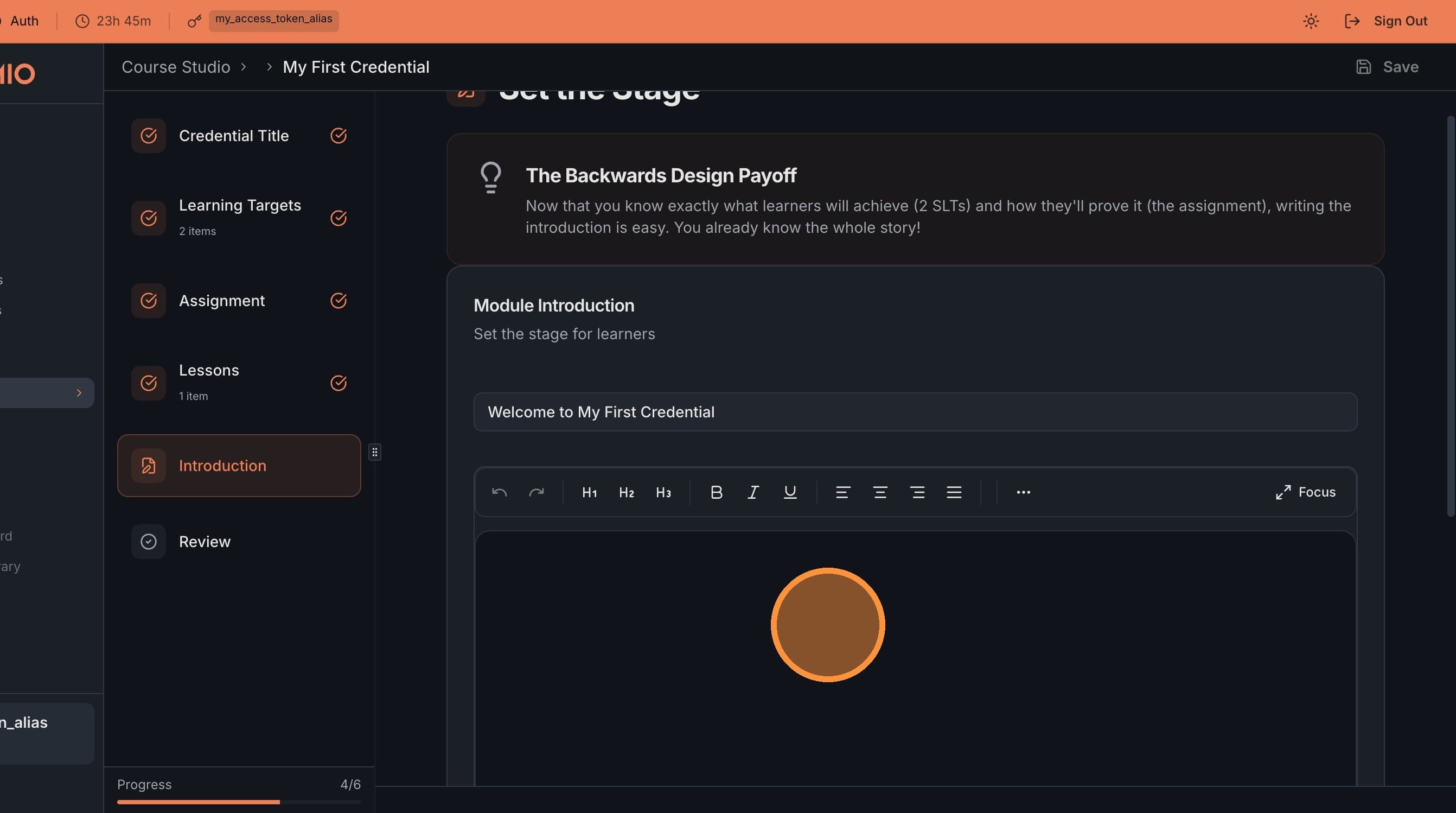
Task: Apply Heading 3 formatting
Action: click(663, 492)
